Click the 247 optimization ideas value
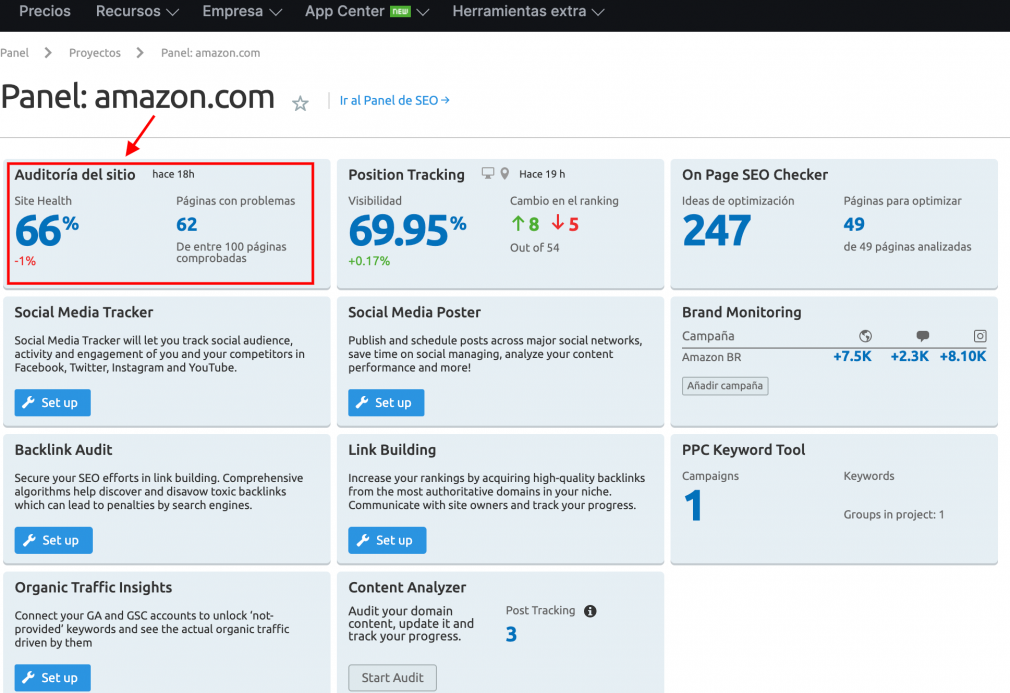Screen dimensions: 1010x693 [716, 231]
